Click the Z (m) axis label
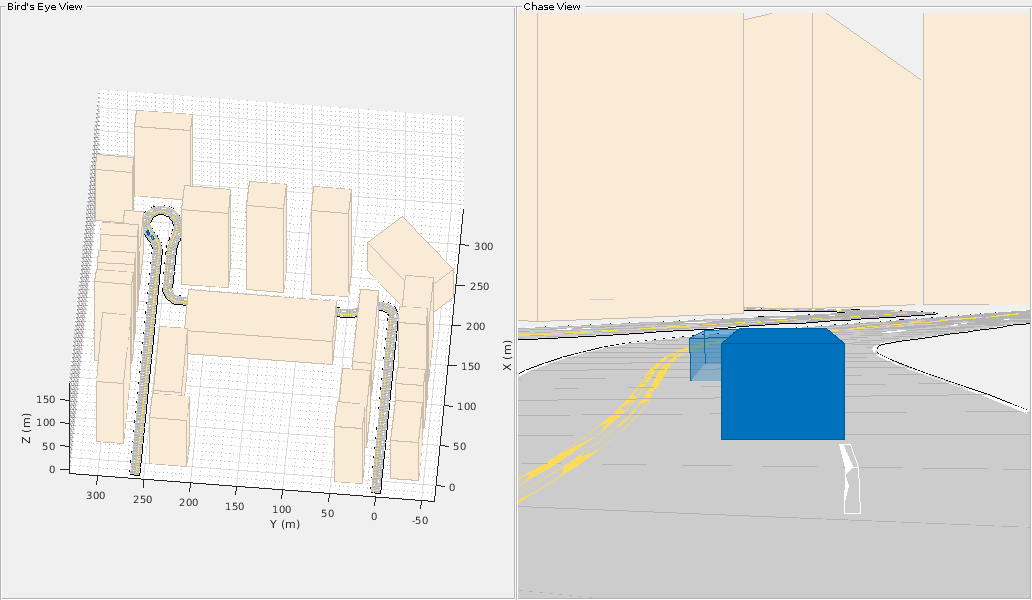1032x600 pixels. click(26, 428)
